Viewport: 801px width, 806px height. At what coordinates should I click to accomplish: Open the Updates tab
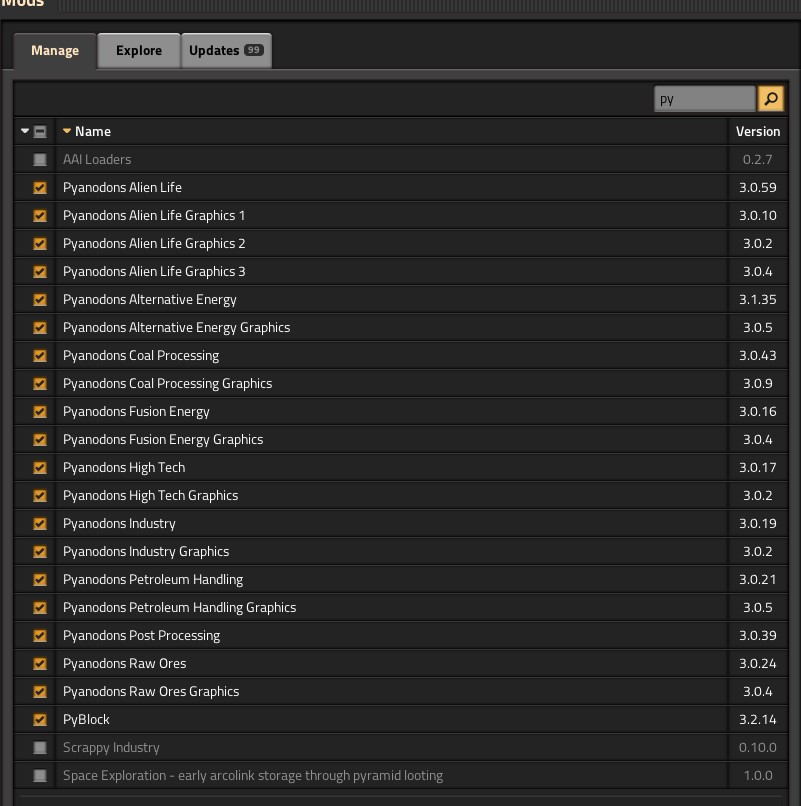click(x=226, y=50)
